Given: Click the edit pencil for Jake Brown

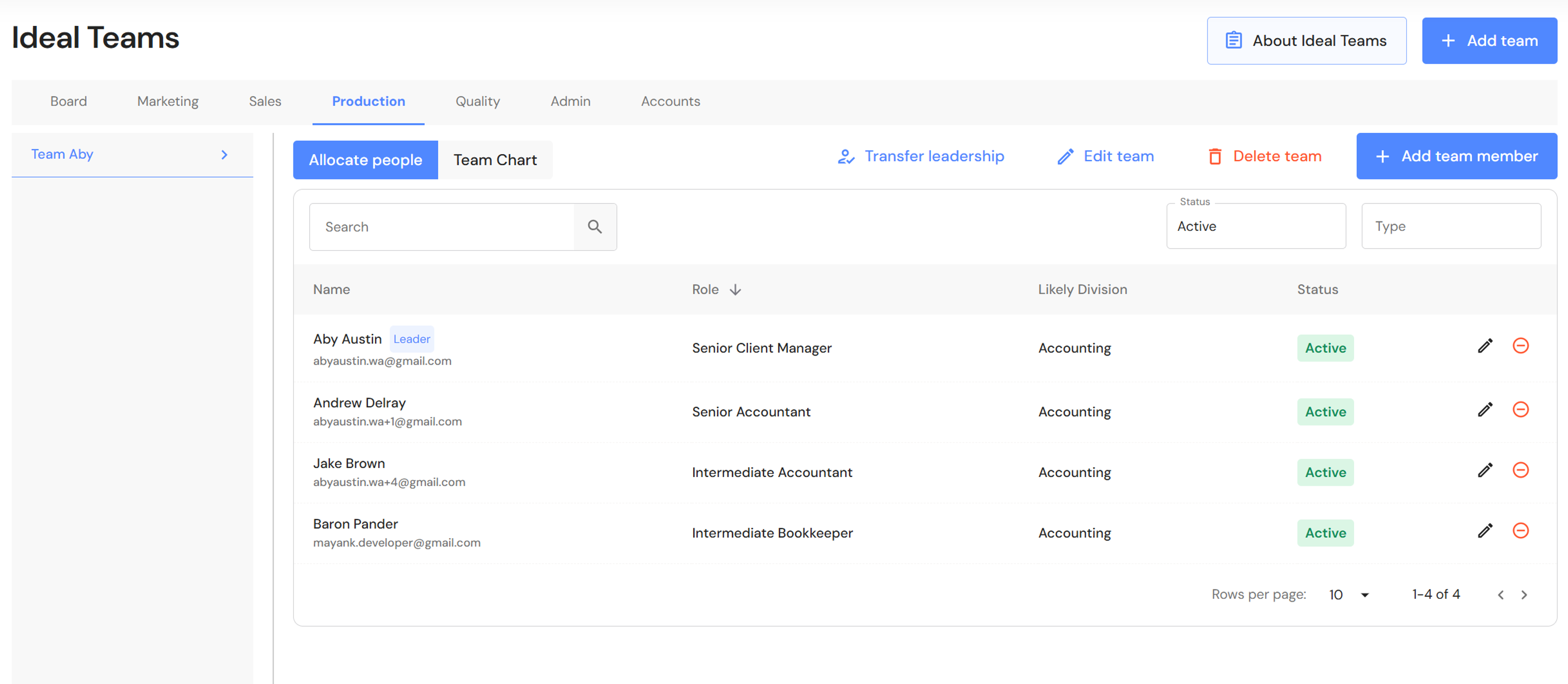Looking at the screenshot, I should pos(1484,470).
